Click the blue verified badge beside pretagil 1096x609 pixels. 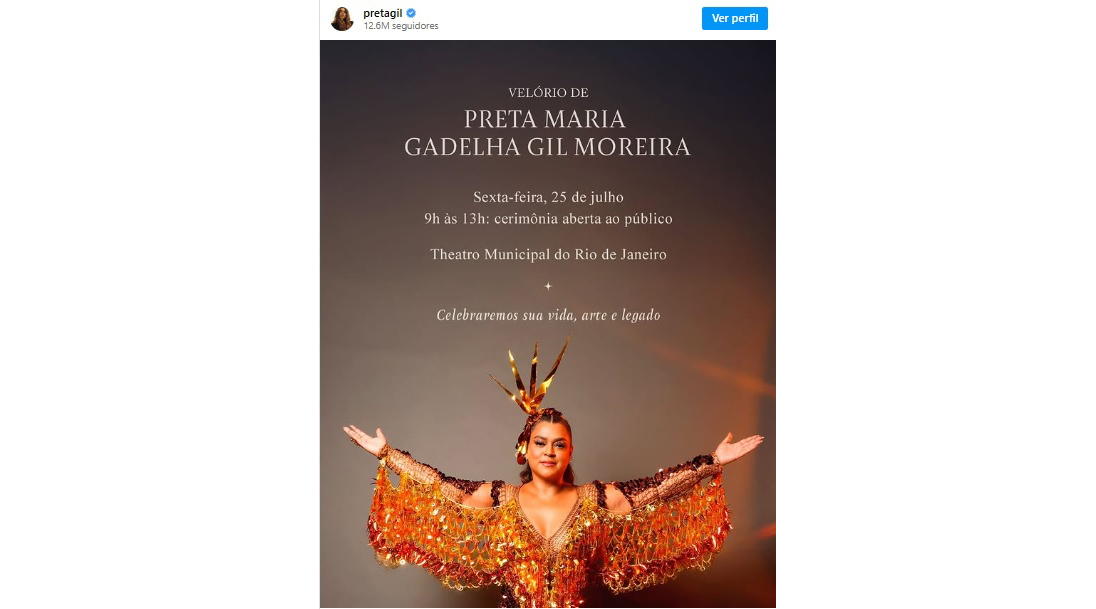click(x=411, y=13)
